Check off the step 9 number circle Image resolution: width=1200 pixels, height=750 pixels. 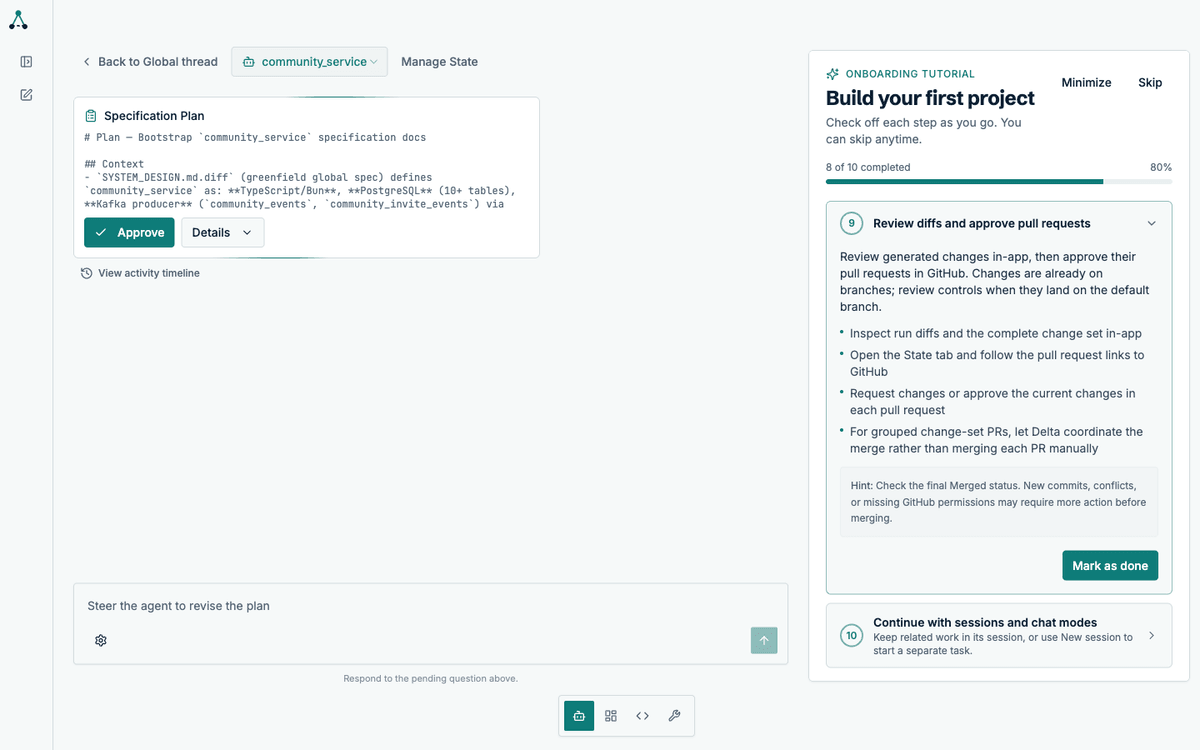click(x=852, y=223)
